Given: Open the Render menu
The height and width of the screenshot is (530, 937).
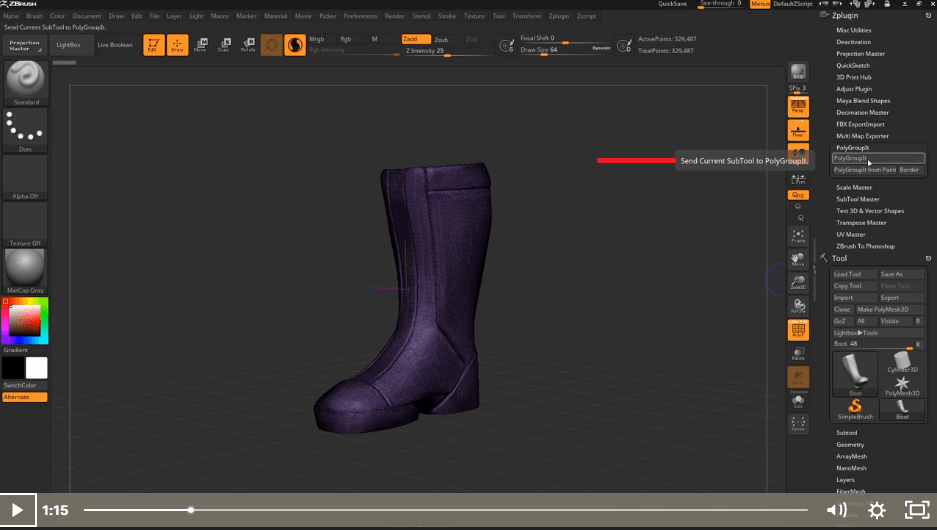Looking at the screenshot, I should point(395,16).
